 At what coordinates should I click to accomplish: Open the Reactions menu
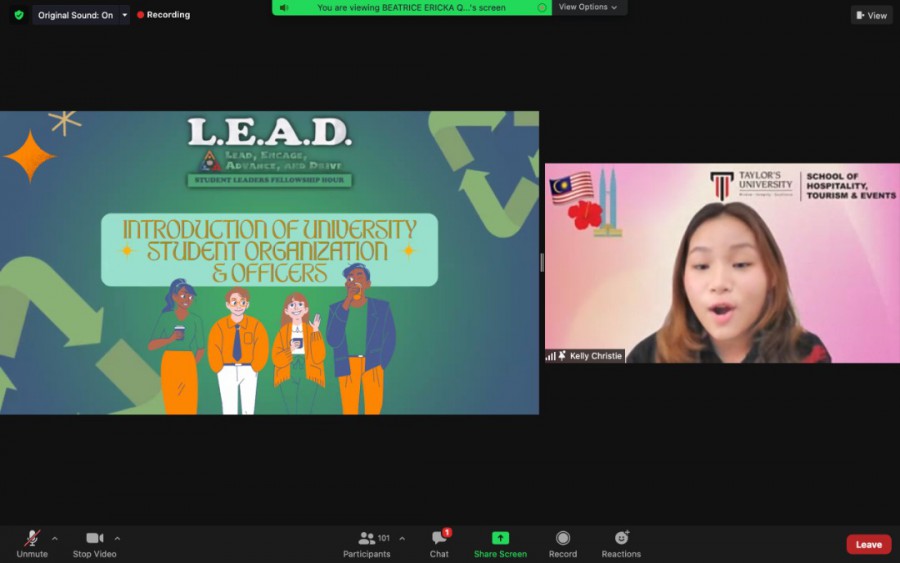point(621,543)
